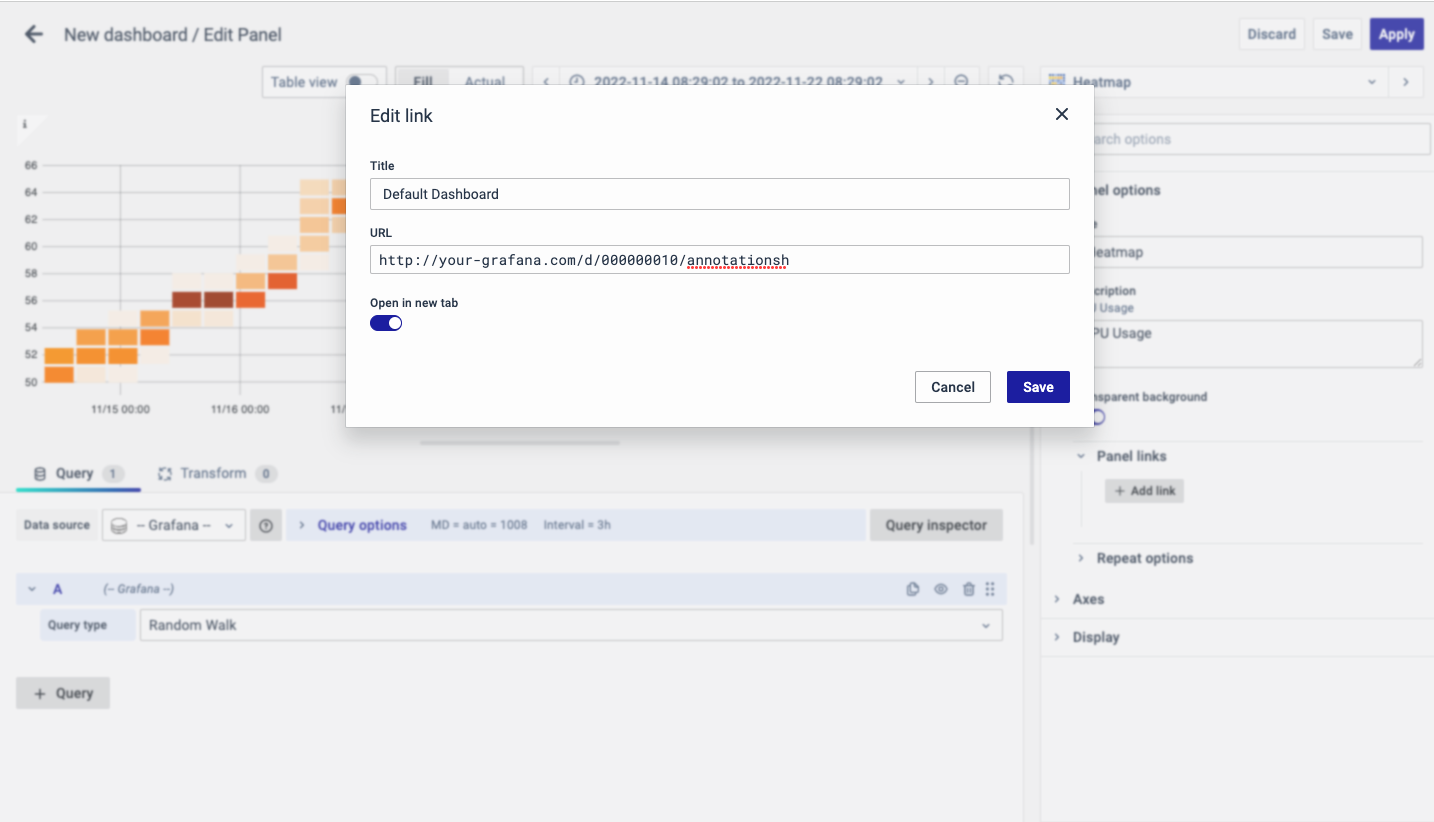Image resolution: width=1434 pixels, height=822 pixels.
Task: Toggle the Table view switch
Action: pos(362,82)
